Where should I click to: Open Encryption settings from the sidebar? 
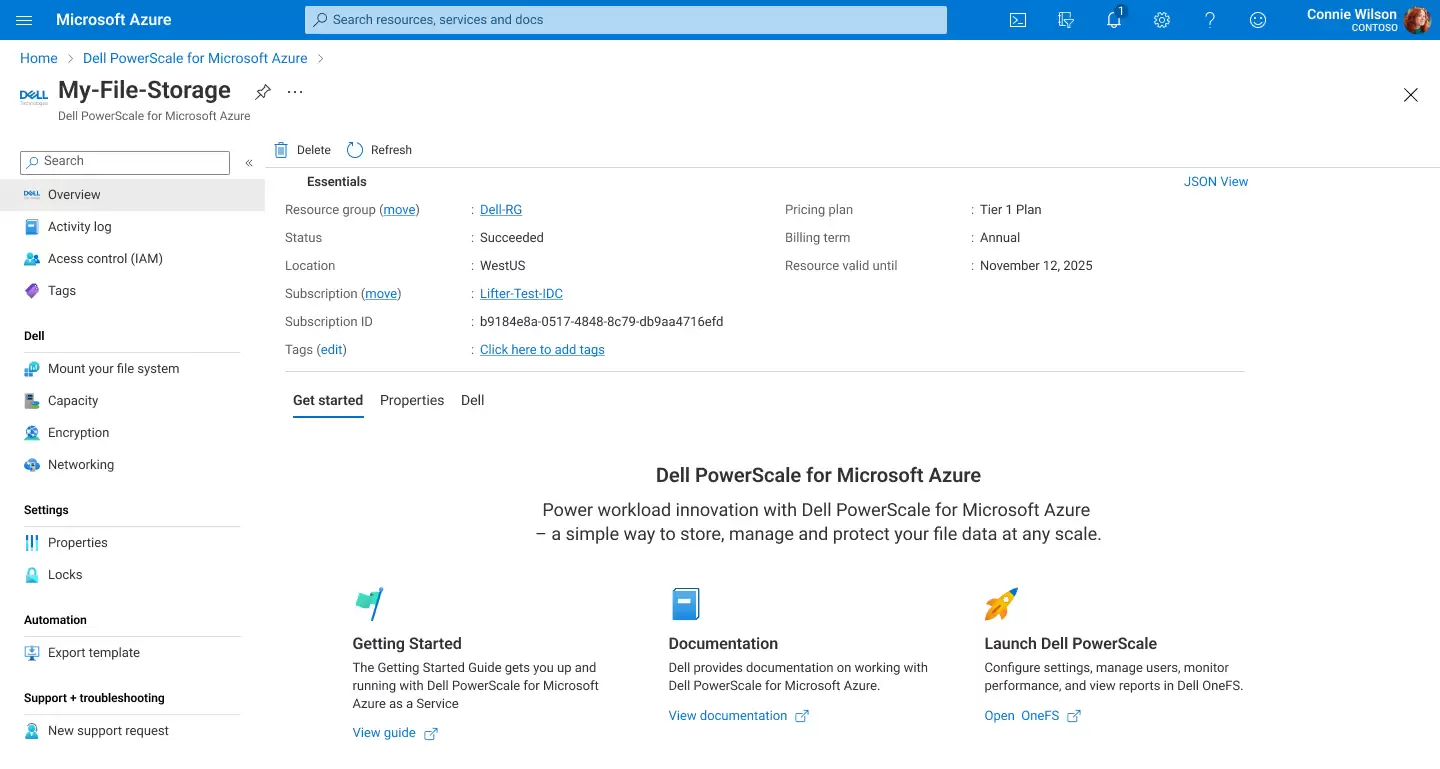tap(78, 432)
